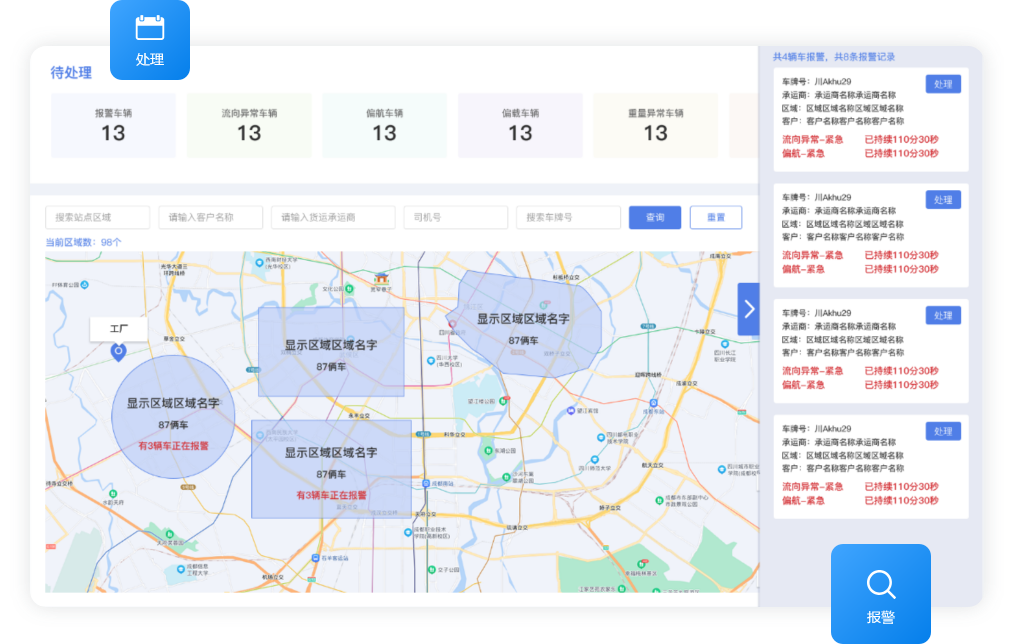1014x644 pixels.
Task: Select the 偏载车辆 statistics card
Action: point(520,125)
